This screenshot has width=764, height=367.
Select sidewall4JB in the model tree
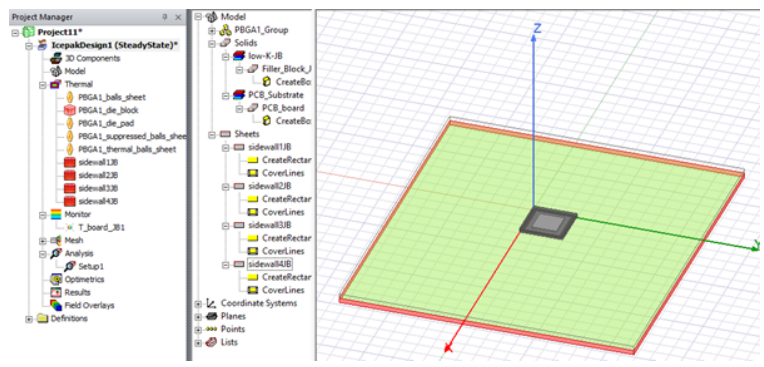coord(270,264)
